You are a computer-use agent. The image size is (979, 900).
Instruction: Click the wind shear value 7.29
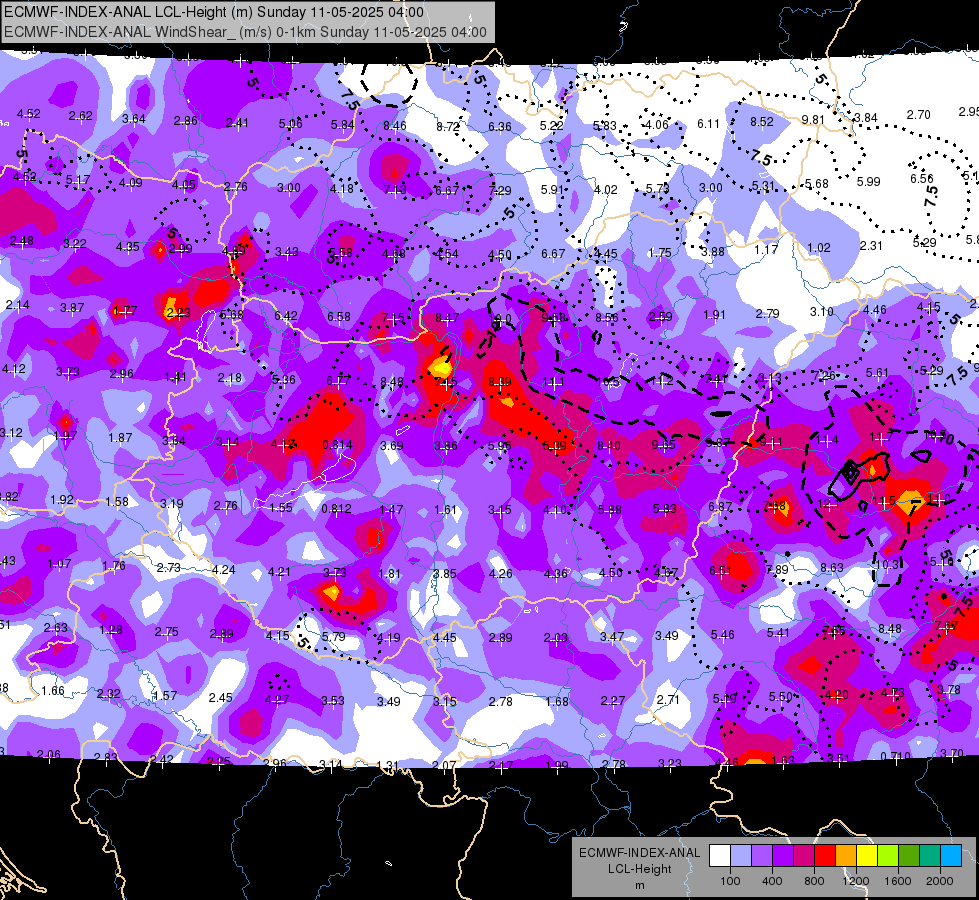pyautogui.click(x=499, y=190)
